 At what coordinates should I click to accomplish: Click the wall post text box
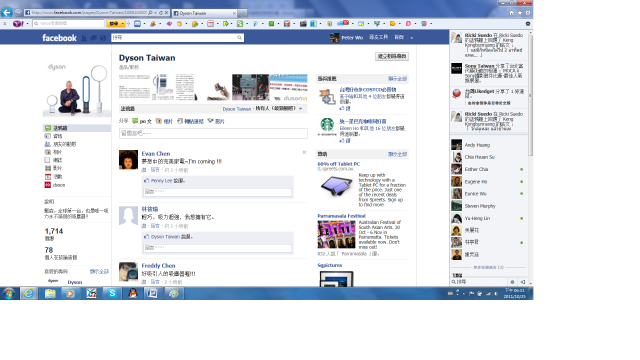click(213, 133)
